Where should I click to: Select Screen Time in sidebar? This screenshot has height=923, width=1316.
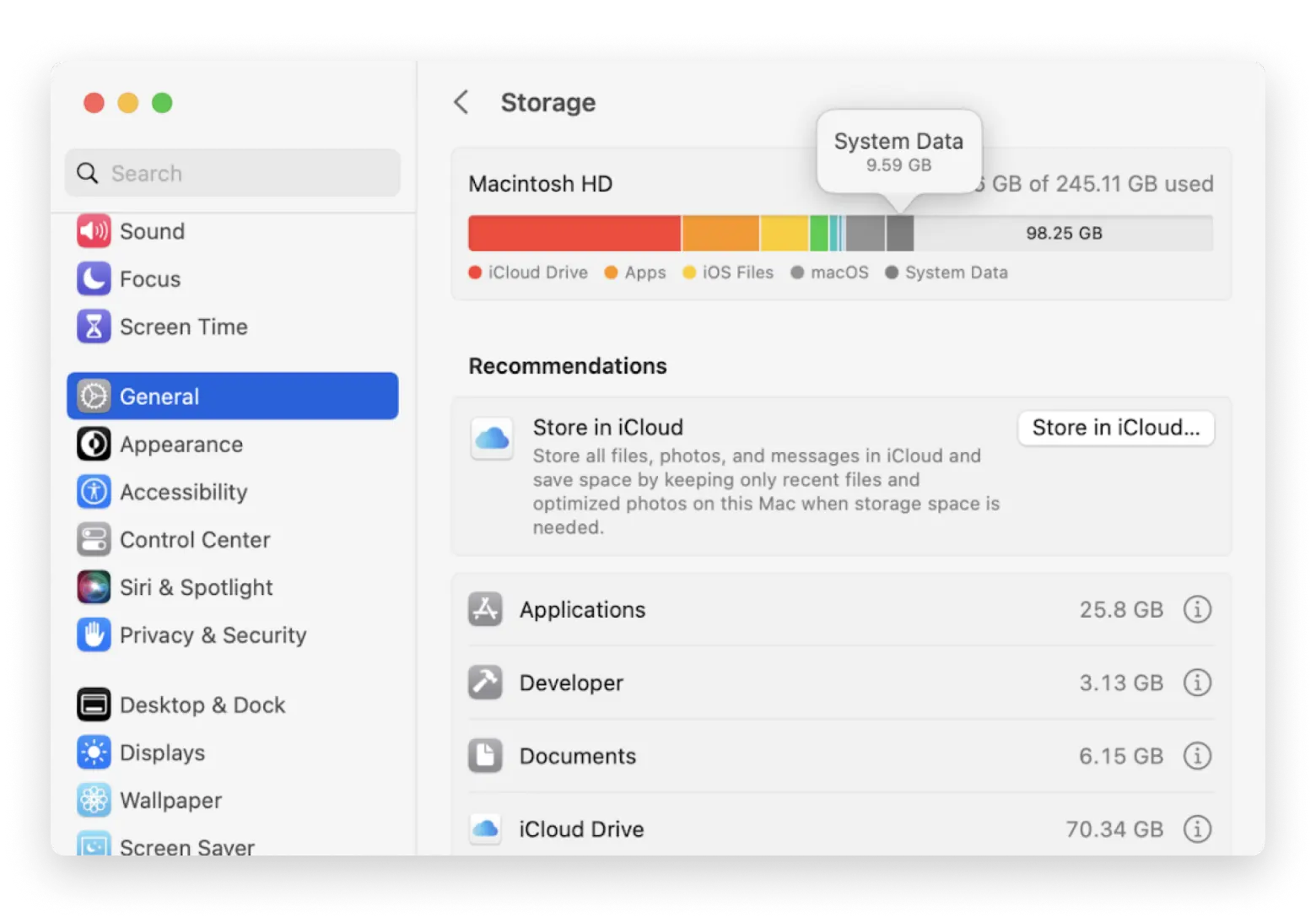pos(233,327)
